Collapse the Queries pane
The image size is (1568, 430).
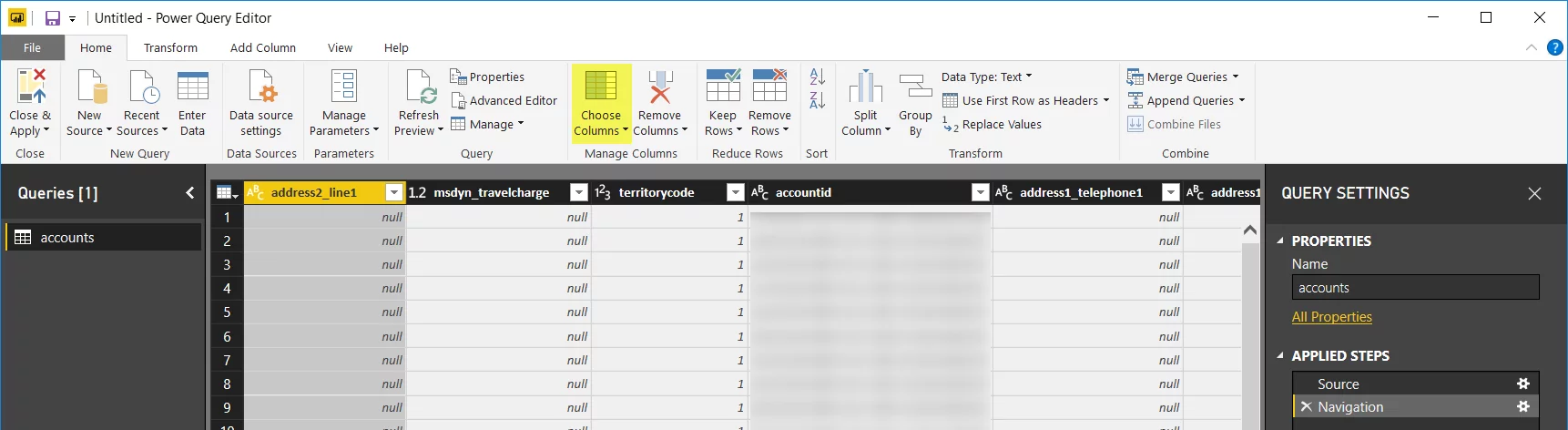(x=189, y=192)
